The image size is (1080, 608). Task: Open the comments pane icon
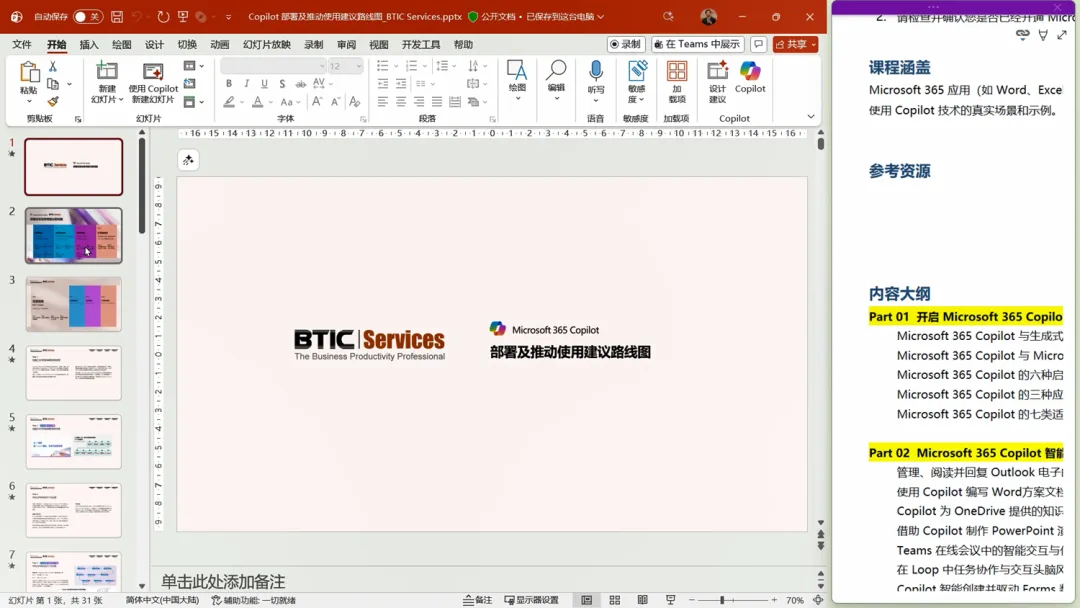(758, 44)
